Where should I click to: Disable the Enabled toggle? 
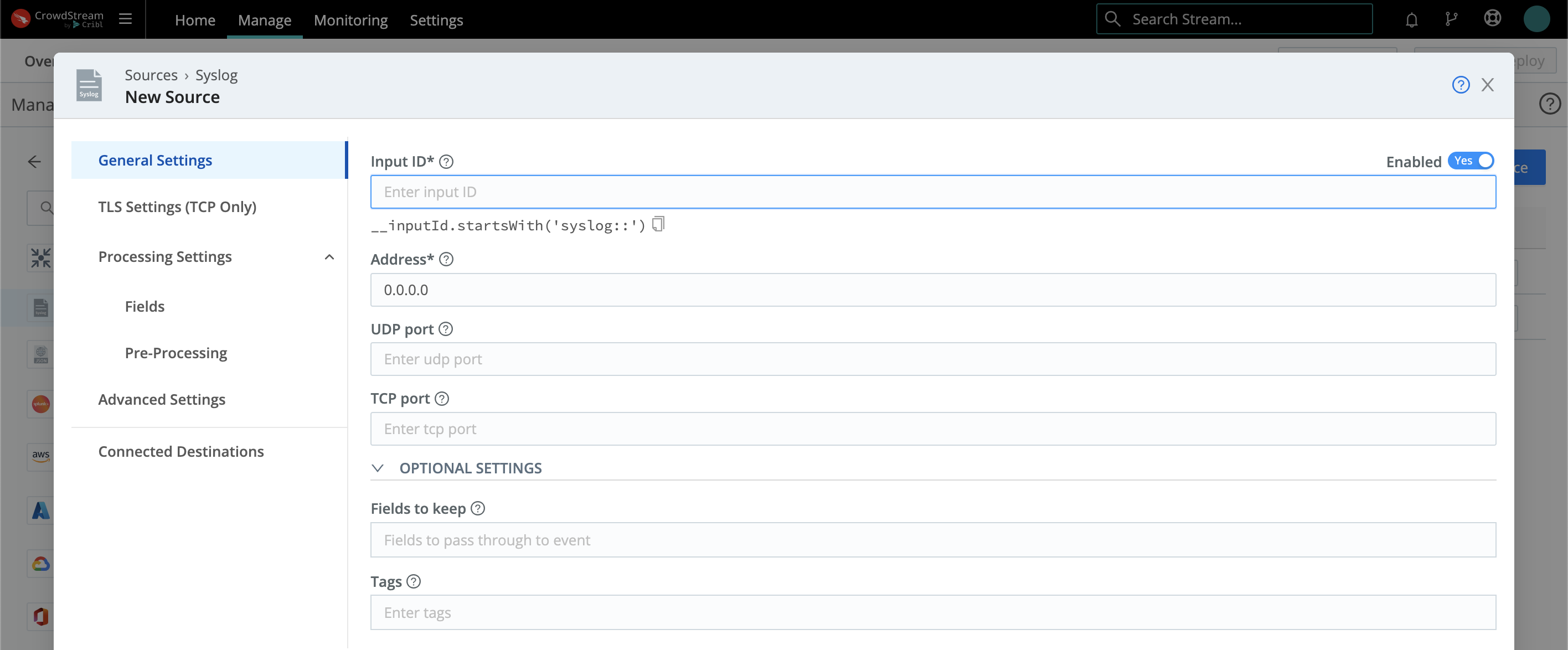(1472, 161)
